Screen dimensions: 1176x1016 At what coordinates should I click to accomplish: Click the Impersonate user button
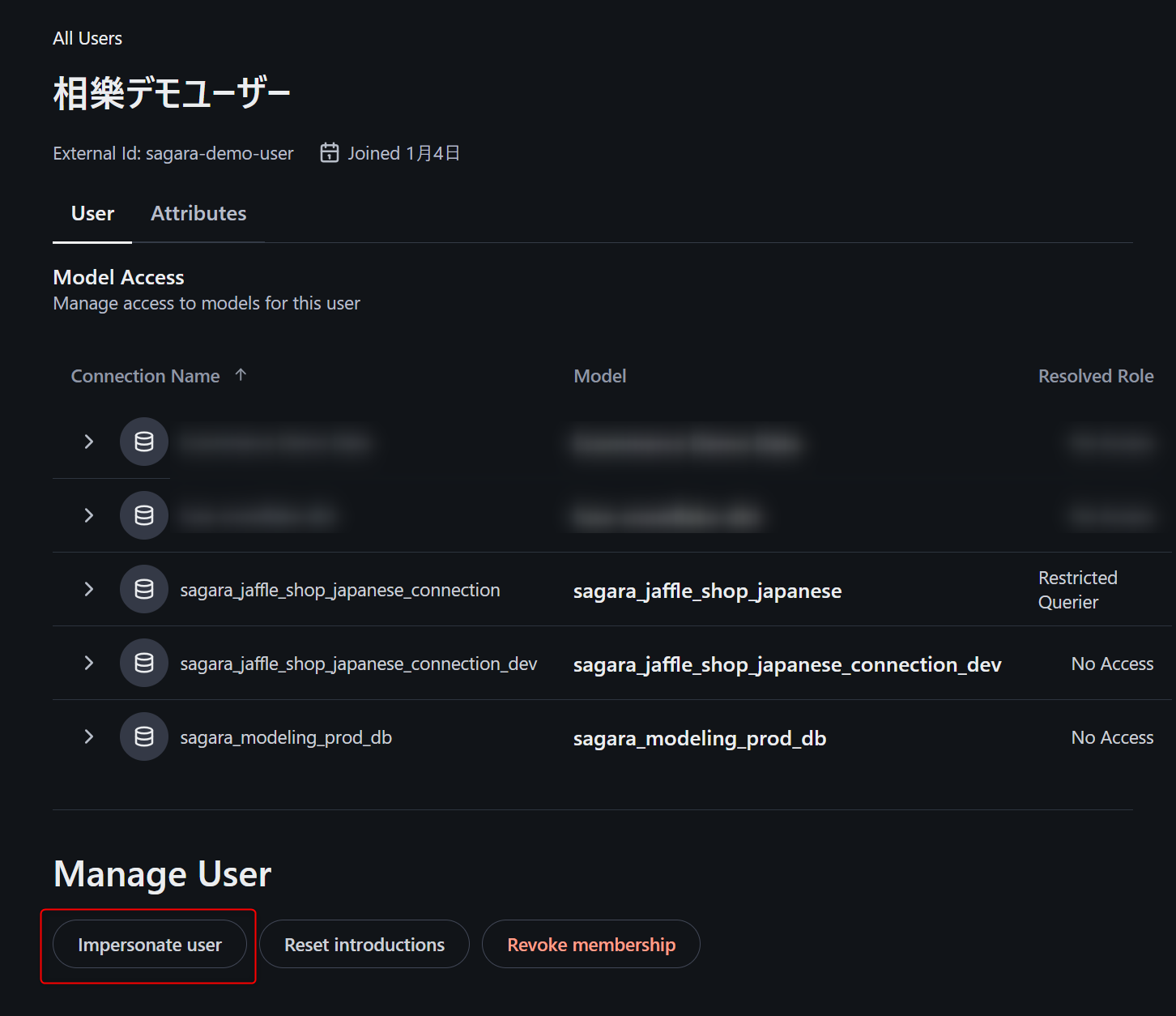(150, 945)
